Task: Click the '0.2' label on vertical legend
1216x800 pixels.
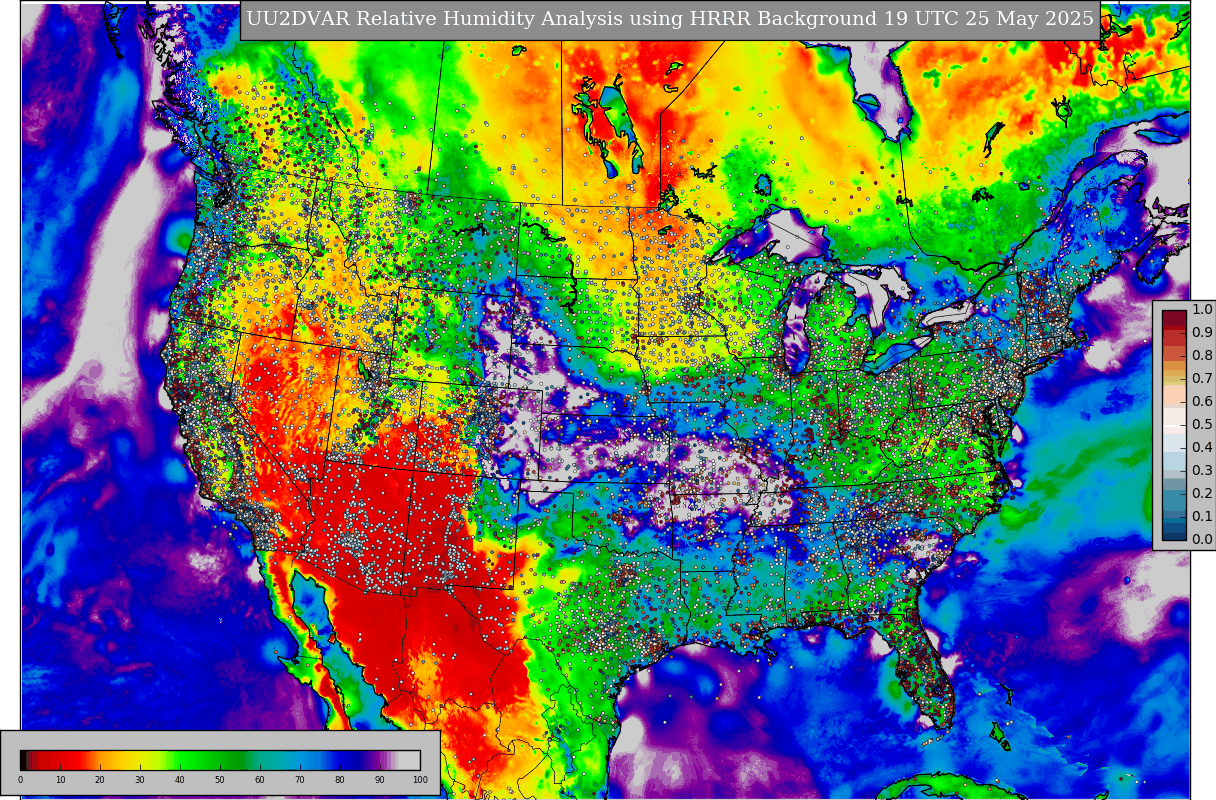Action: (x=1202, y=494)
